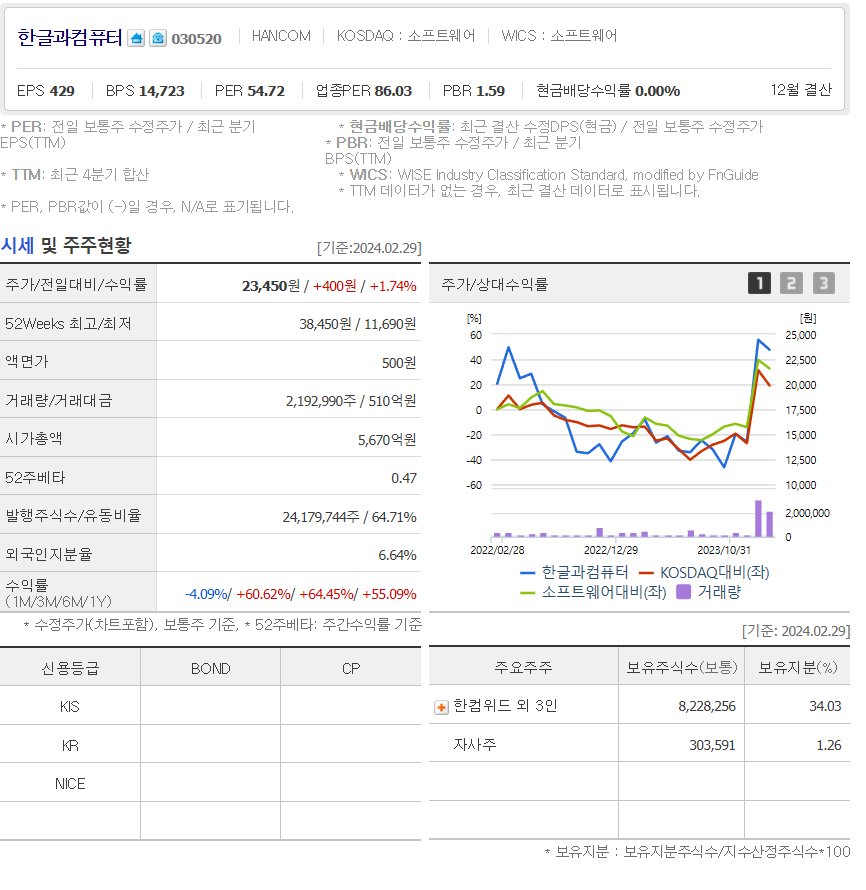866x890 pixels.
Task: Click the 보유주식수(보통) column header
Action: click(x=682, y=668)
